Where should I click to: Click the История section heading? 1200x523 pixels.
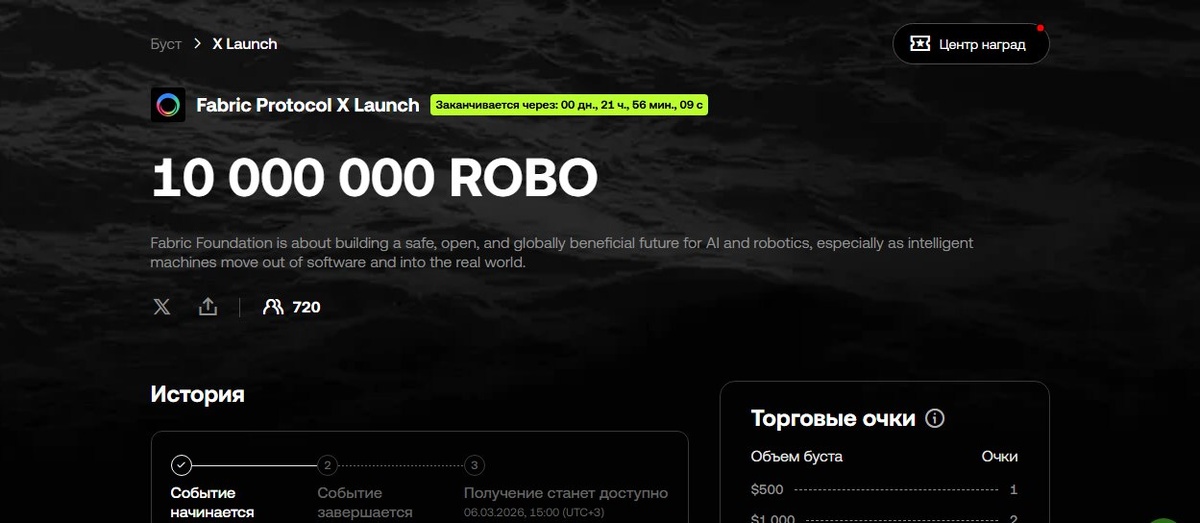click(x=198, y=394)
